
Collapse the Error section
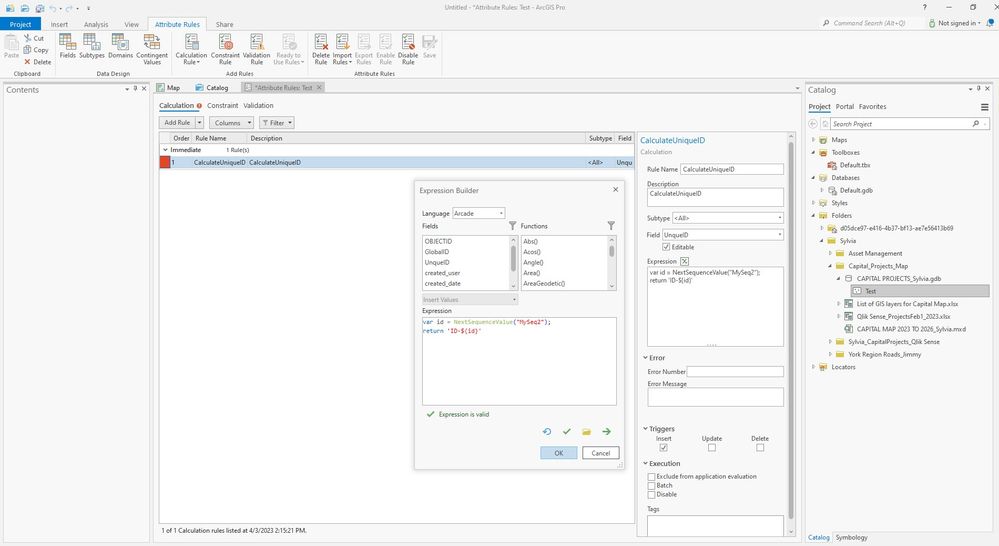click(x=645, y=357)
